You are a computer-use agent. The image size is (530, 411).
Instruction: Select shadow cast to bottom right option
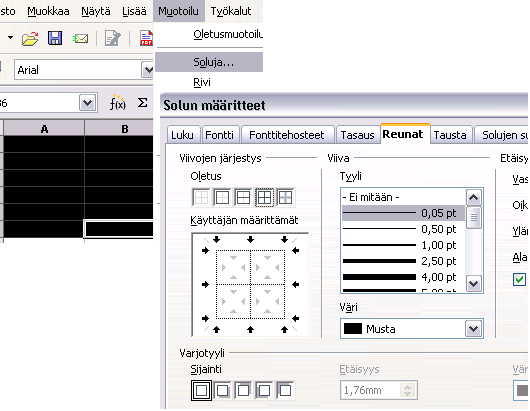[x=222, y=390]
